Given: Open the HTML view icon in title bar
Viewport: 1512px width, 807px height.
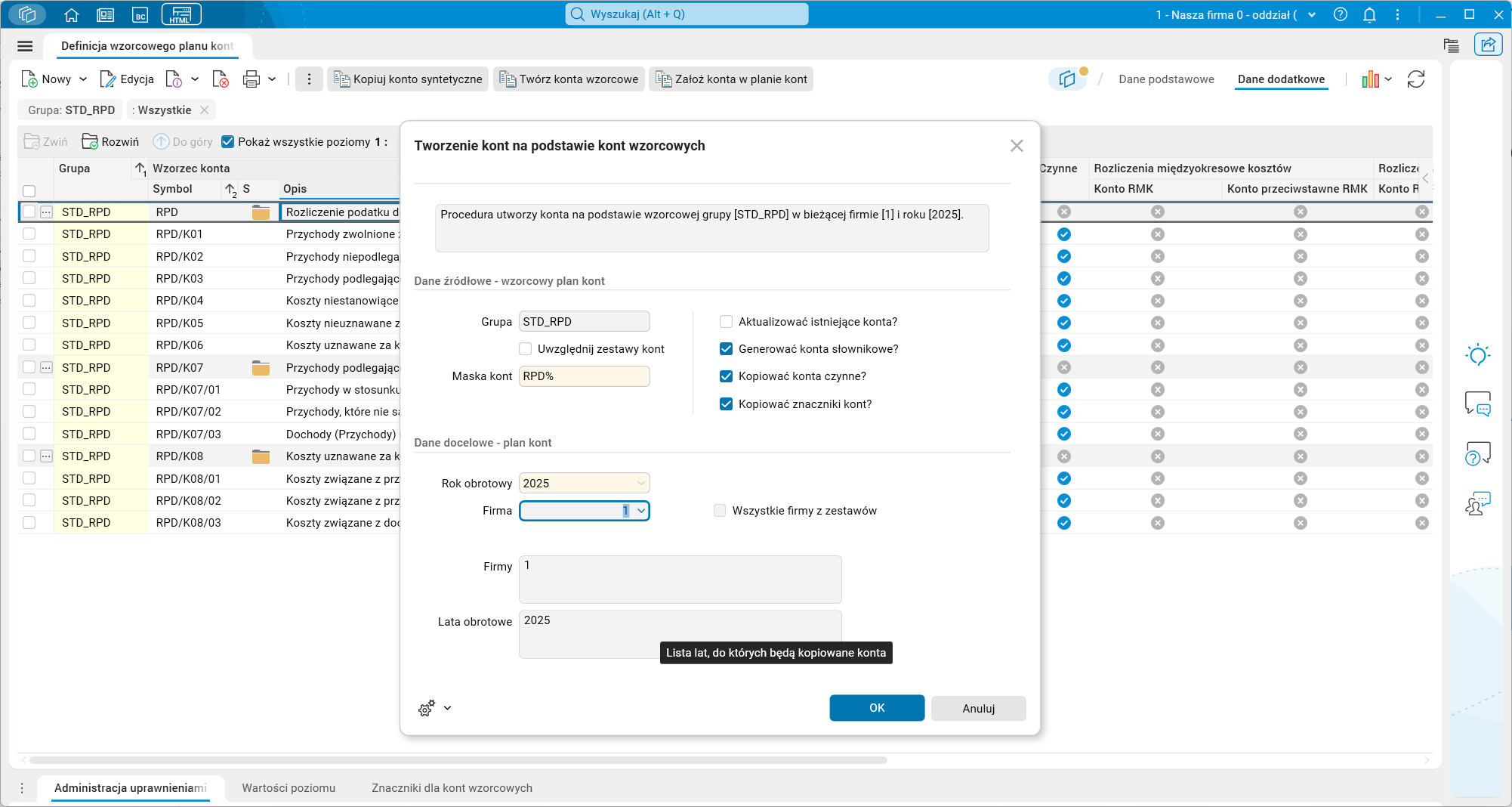Looking at the screenshot, I should click(x=181, y=14).
